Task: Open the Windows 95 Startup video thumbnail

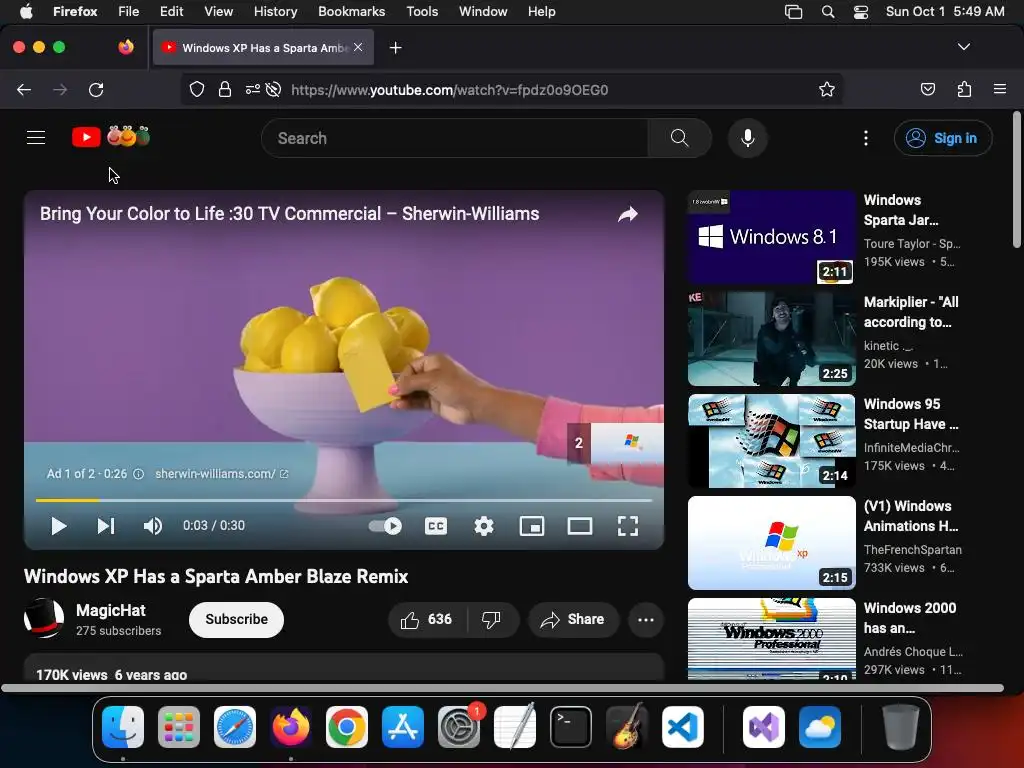Action: (771, 441)
